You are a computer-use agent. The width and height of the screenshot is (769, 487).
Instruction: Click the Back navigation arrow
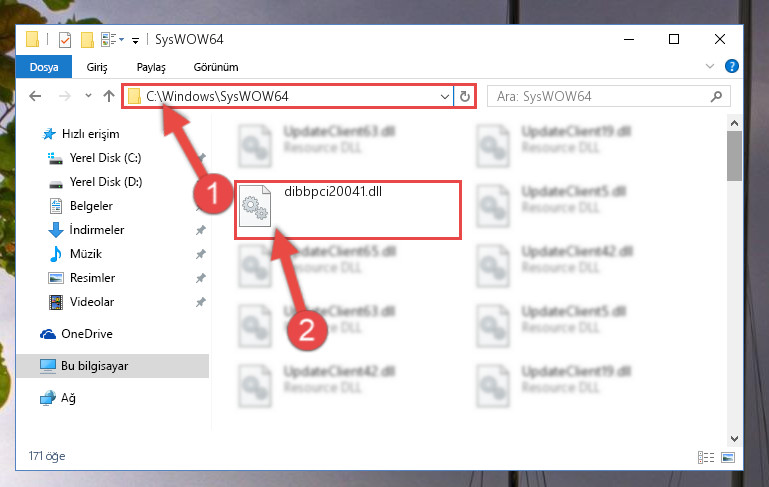(x=35, y=96)
